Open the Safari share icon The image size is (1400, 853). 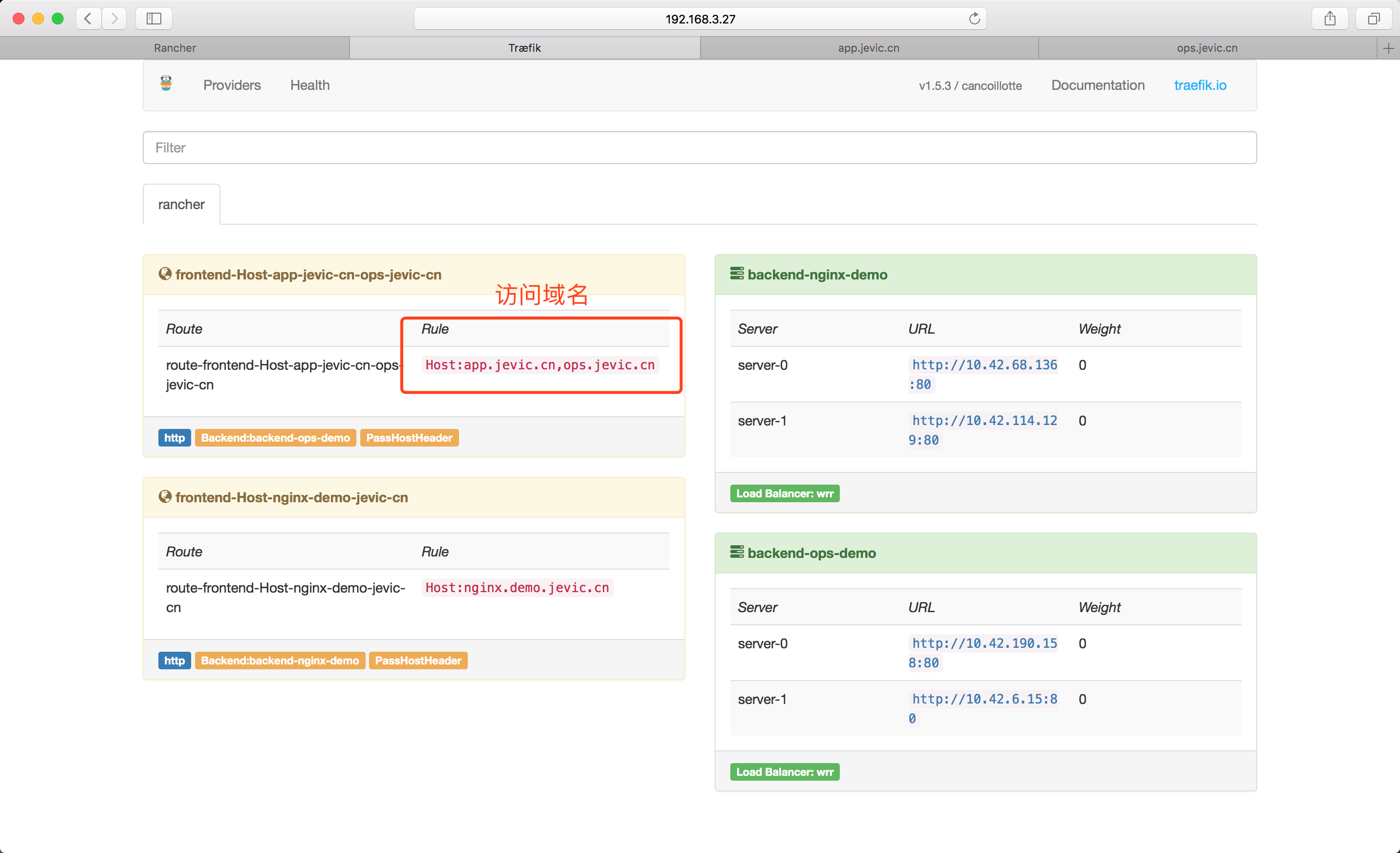[1330, 19]
